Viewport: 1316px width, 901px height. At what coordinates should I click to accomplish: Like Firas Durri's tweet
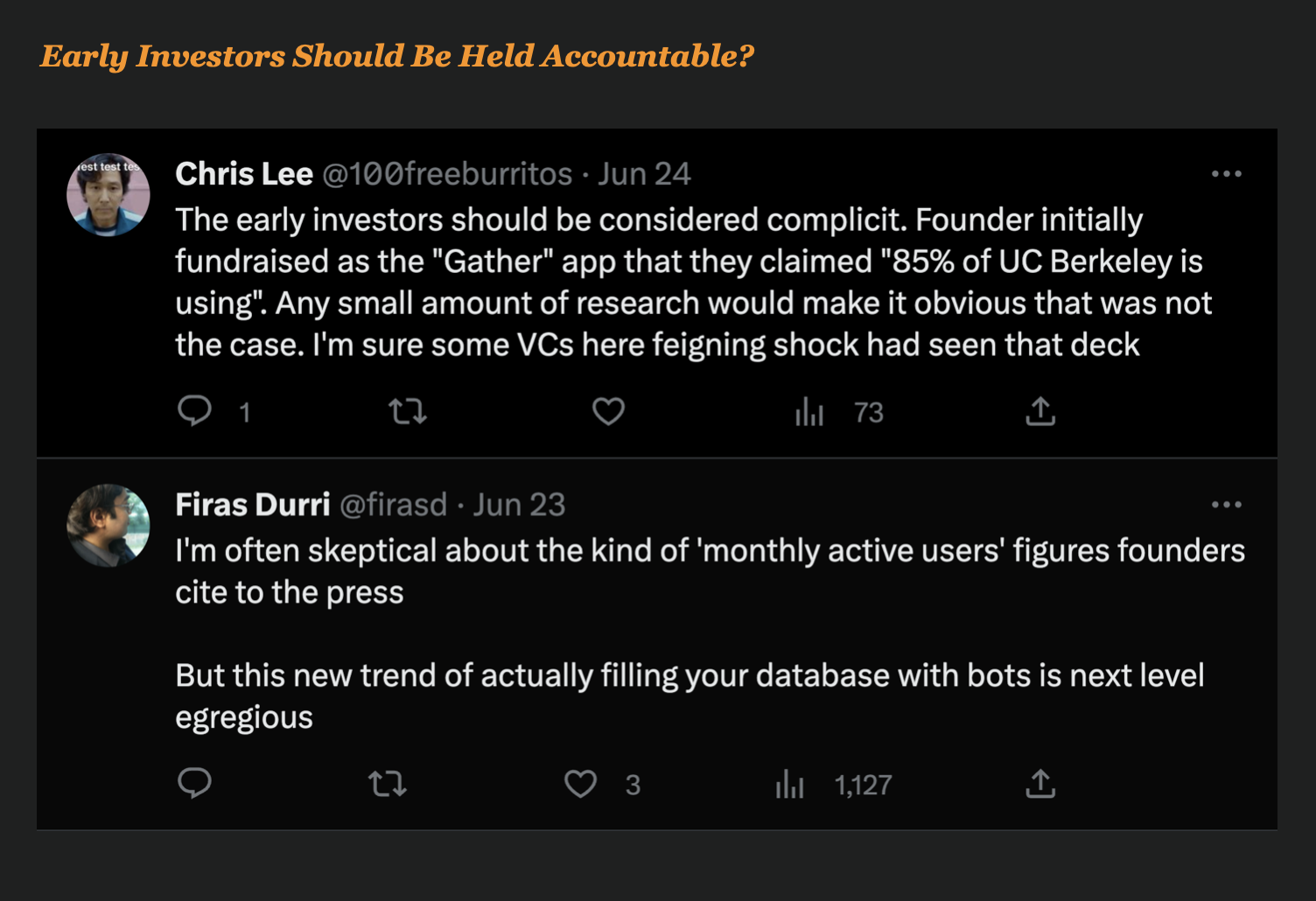click(x=580, y=784)
